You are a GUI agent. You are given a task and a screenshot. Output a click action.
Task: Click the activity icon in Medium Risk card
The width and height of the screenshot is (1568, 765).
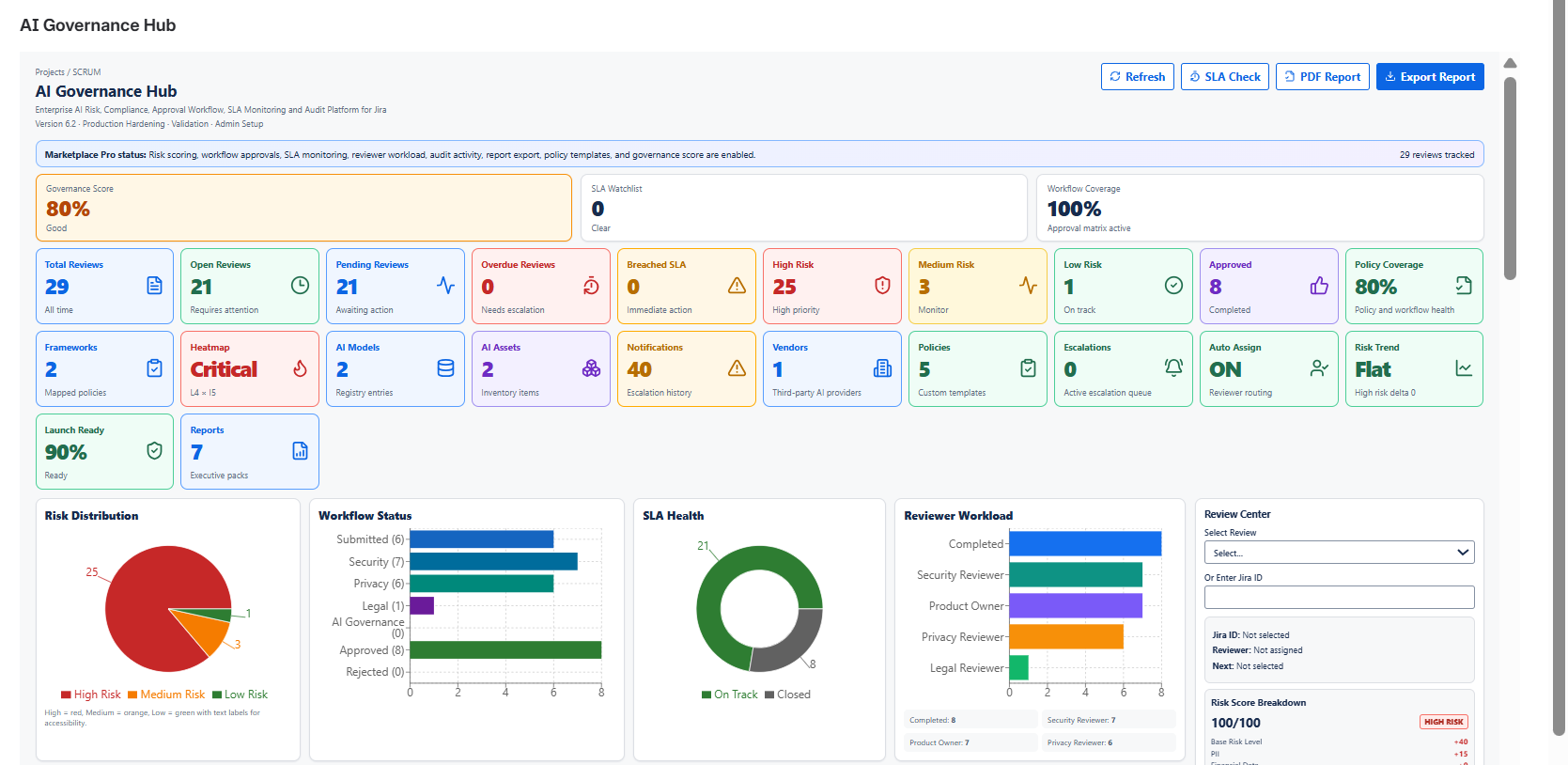[1028, 286]
